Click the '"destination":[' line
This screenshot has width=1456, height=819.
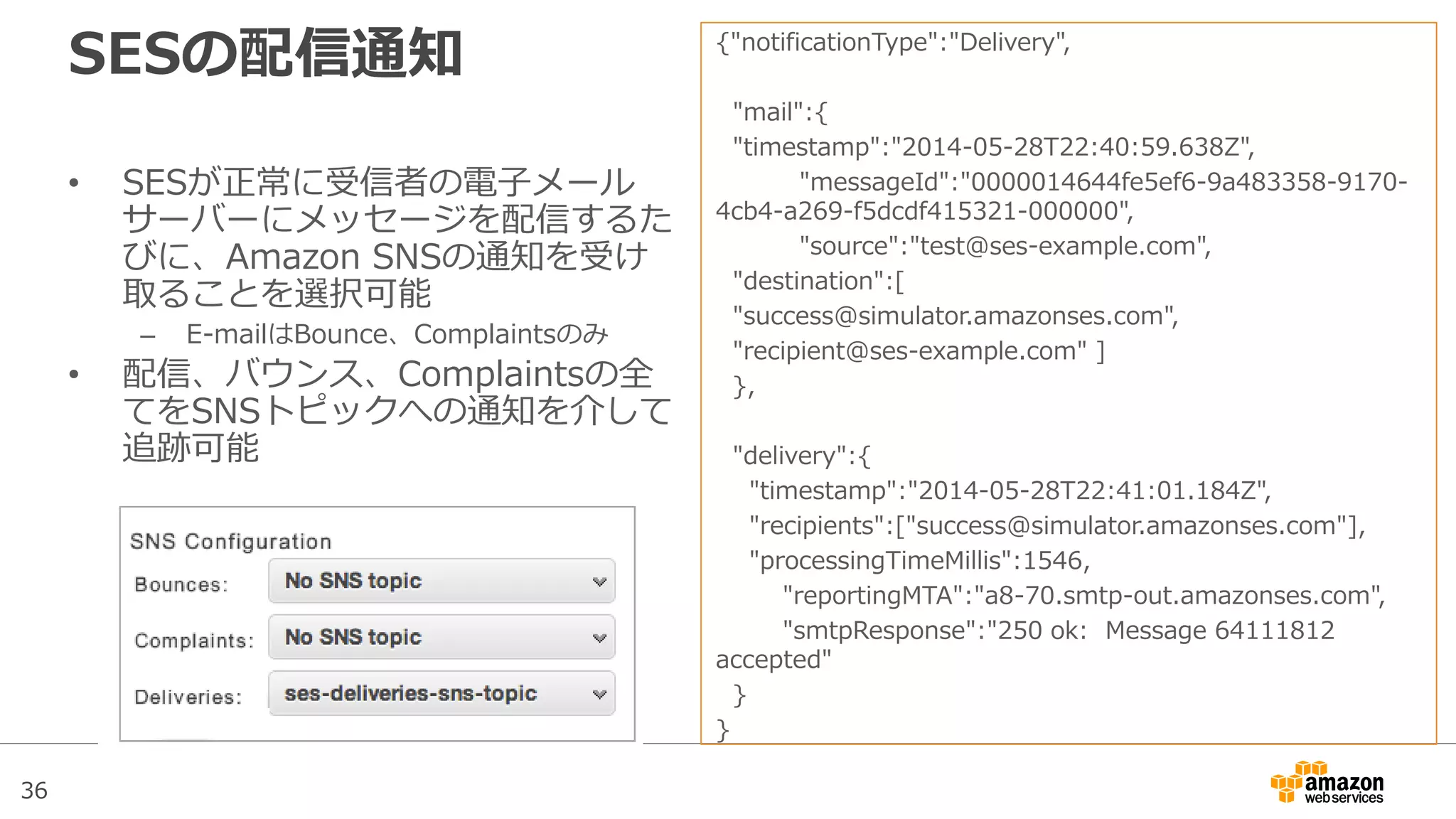coord(818,282)
